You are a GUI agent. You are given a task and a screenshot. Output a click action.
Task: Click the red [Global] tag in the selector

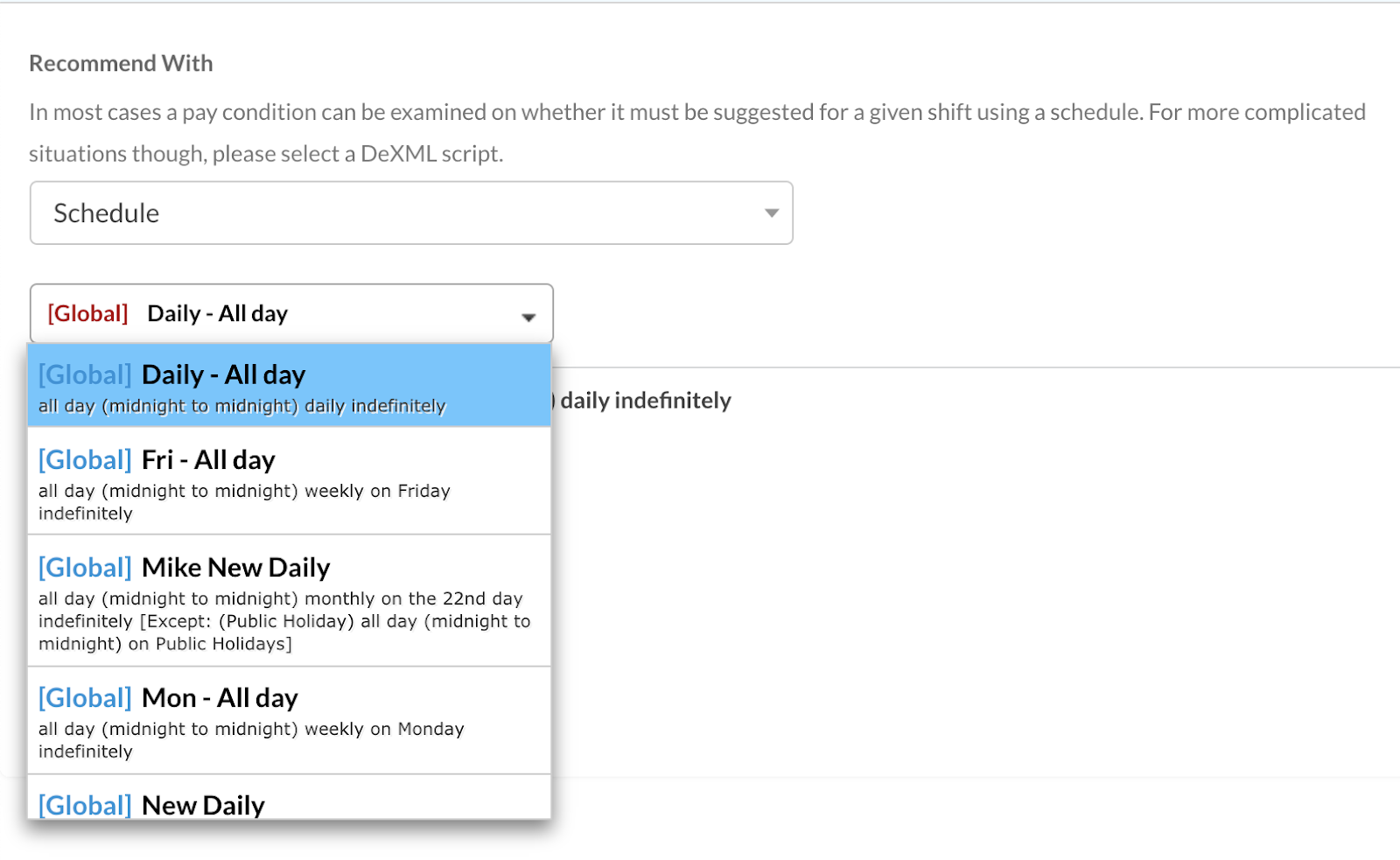(87, 313)
